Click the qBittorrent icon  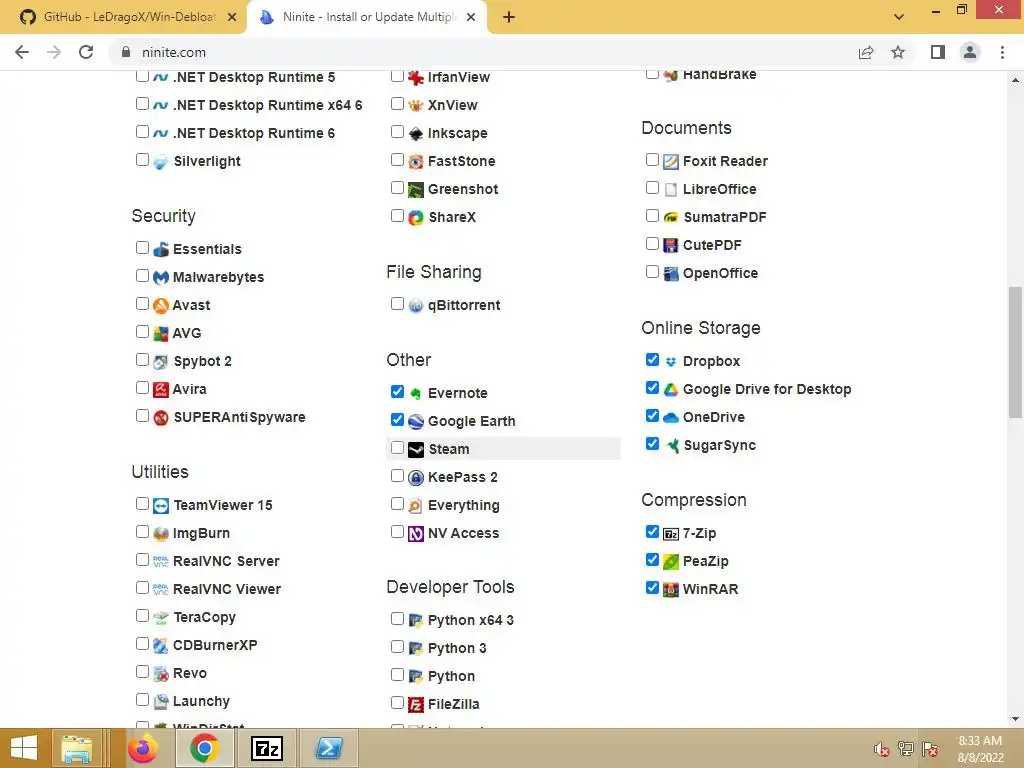(x=416, y=306)
